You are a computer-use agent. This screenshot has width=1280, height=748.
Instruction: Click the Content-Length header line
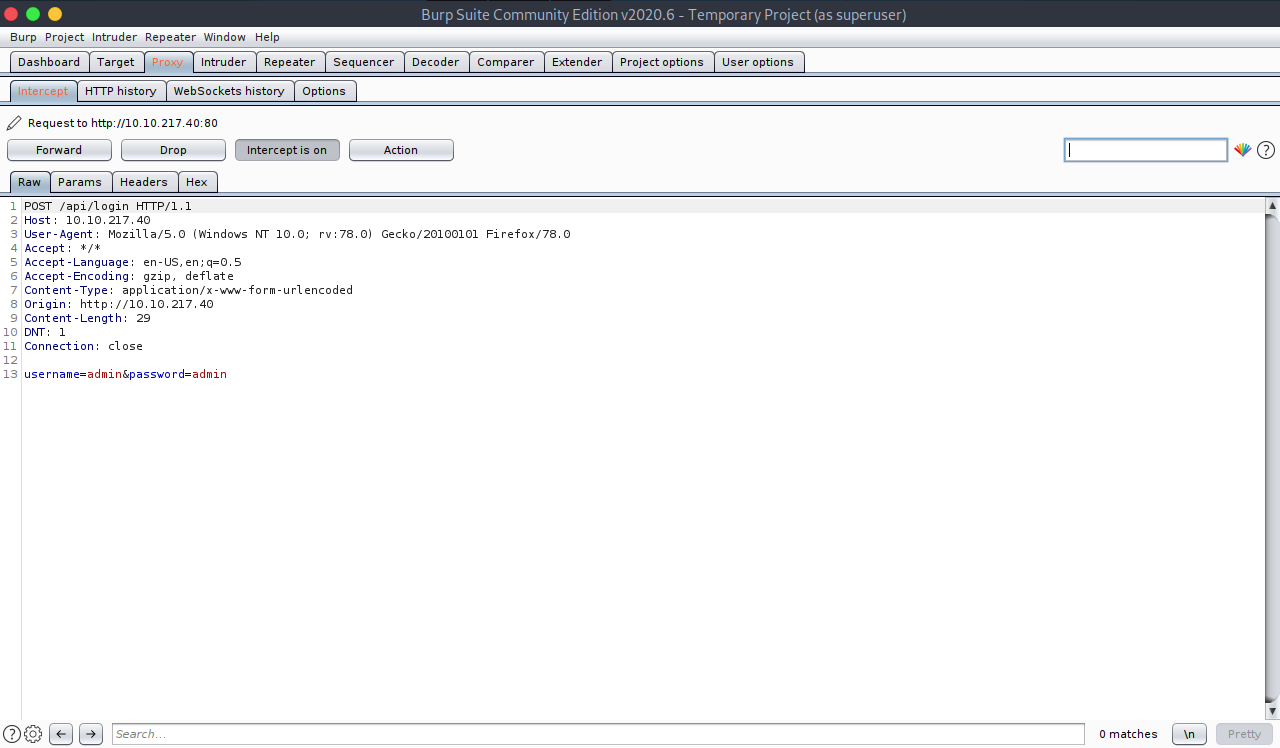(x=87, y=318)
